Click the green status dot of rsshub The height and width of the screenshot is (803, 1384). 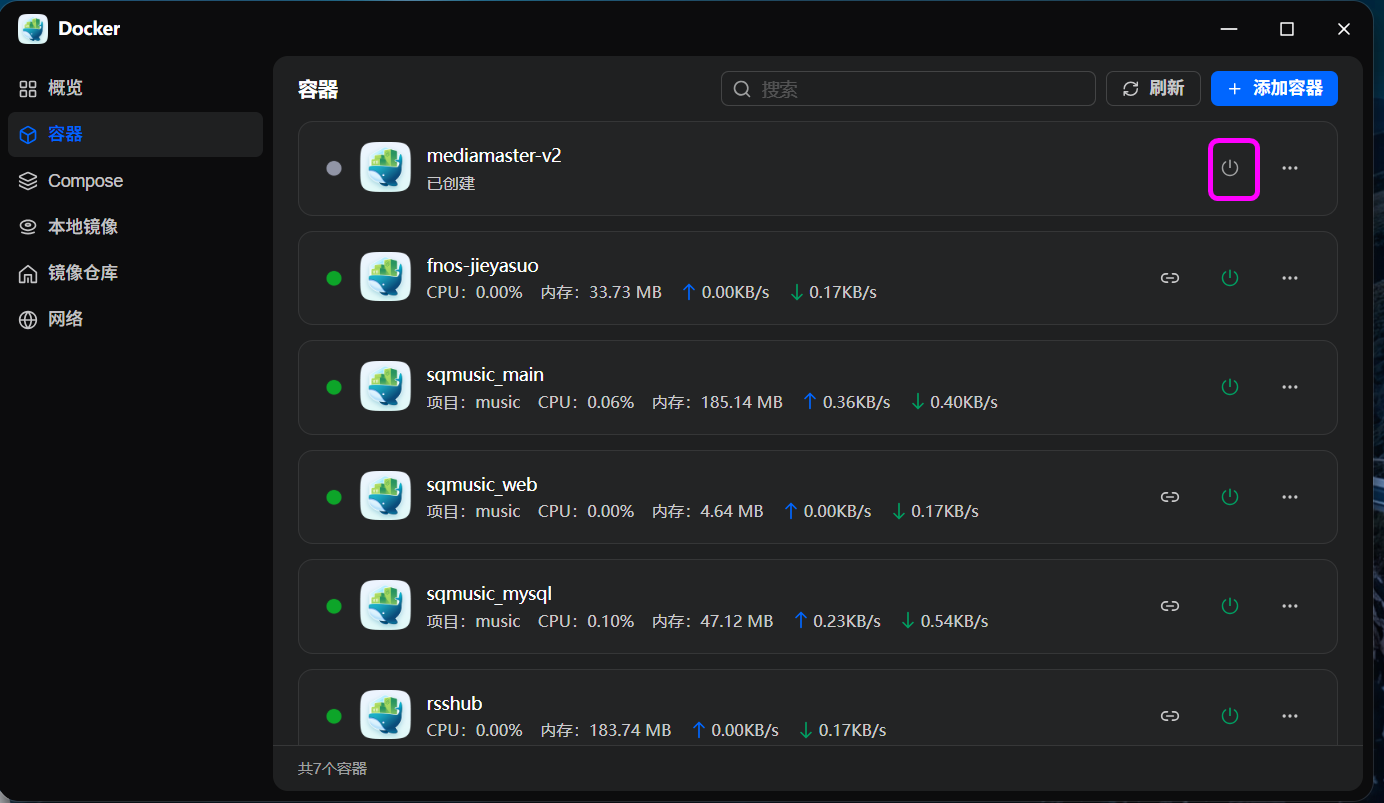334,716
